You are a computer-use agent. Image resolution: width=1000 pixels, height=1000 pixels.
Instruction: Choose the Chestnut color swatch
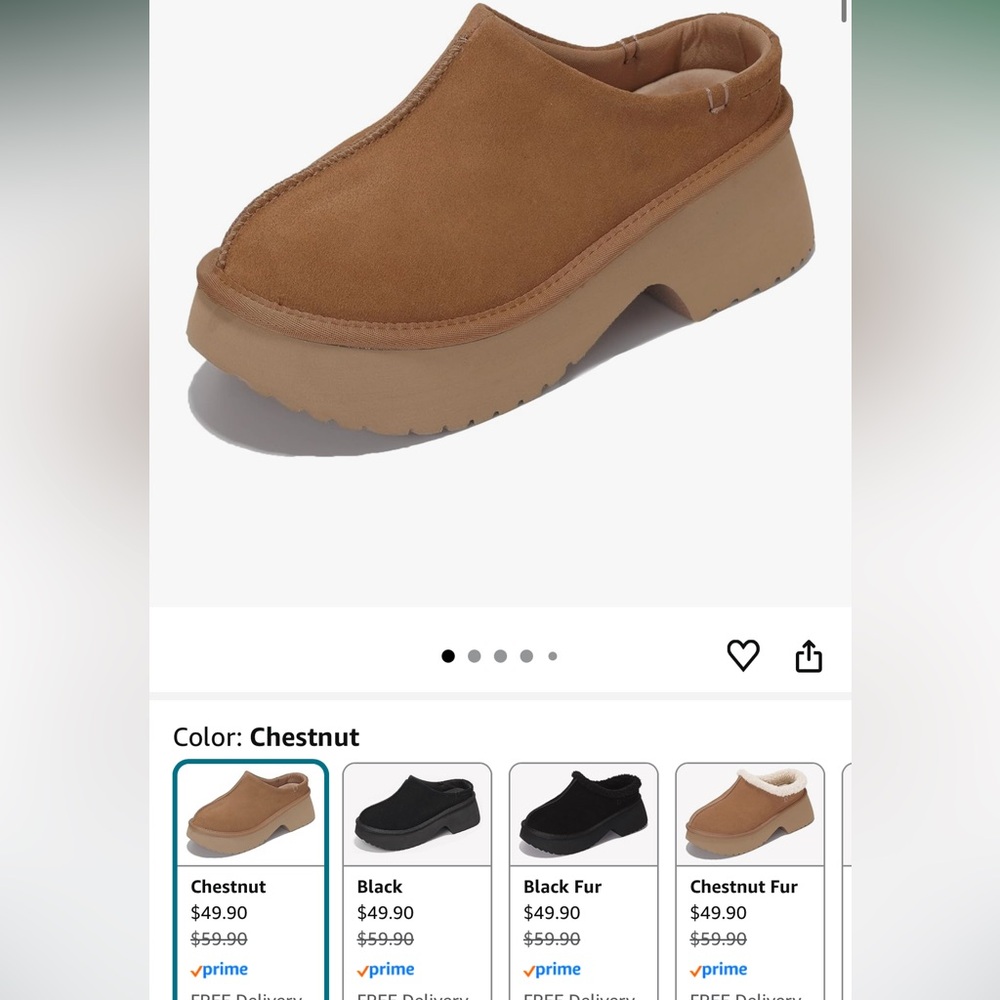coord(251,880)
